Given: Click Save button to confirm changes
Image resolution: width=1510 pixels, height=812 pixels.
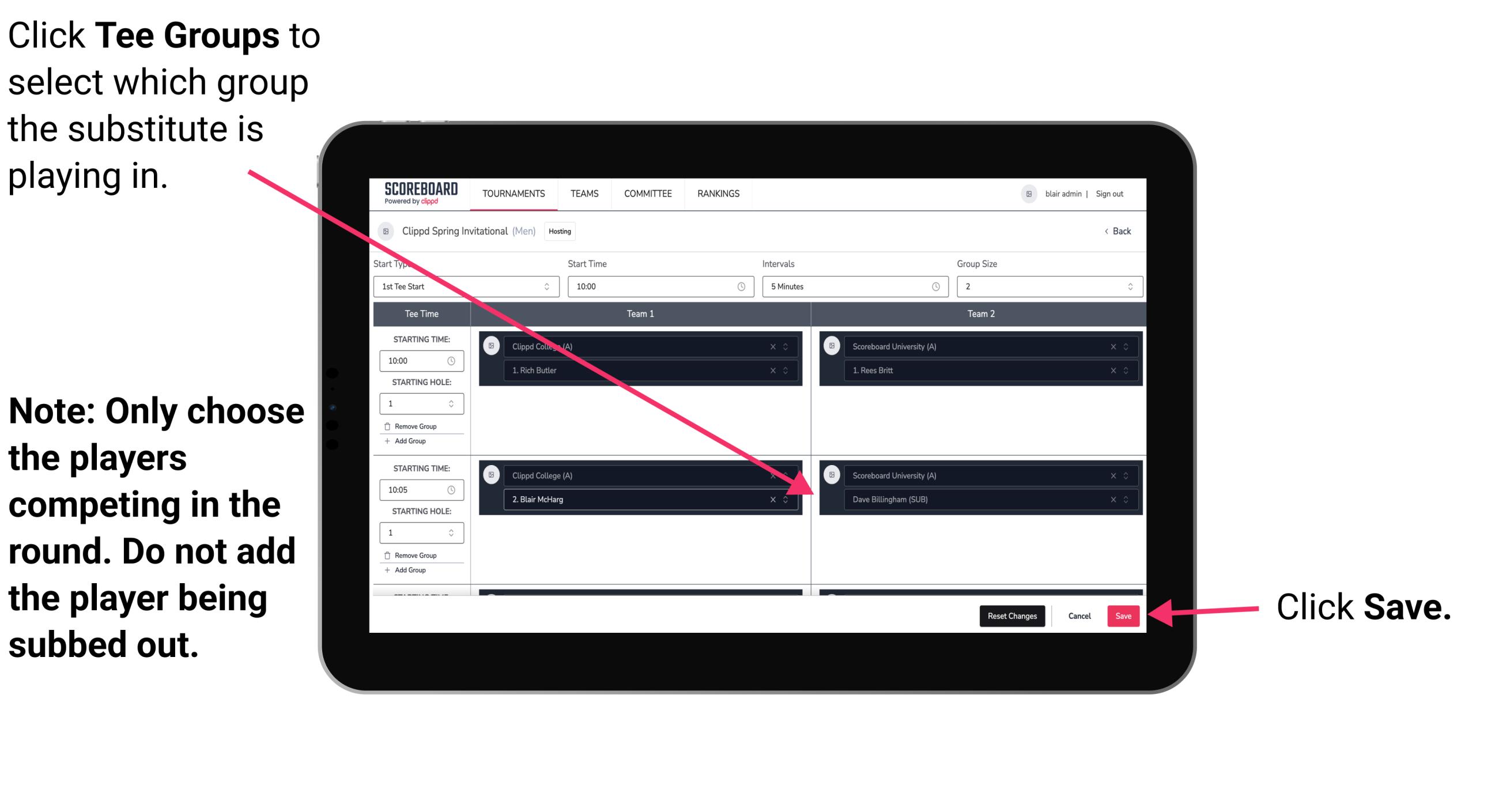Looking at the screenshot, I should pyautogui.click(x=1123, y=616).
